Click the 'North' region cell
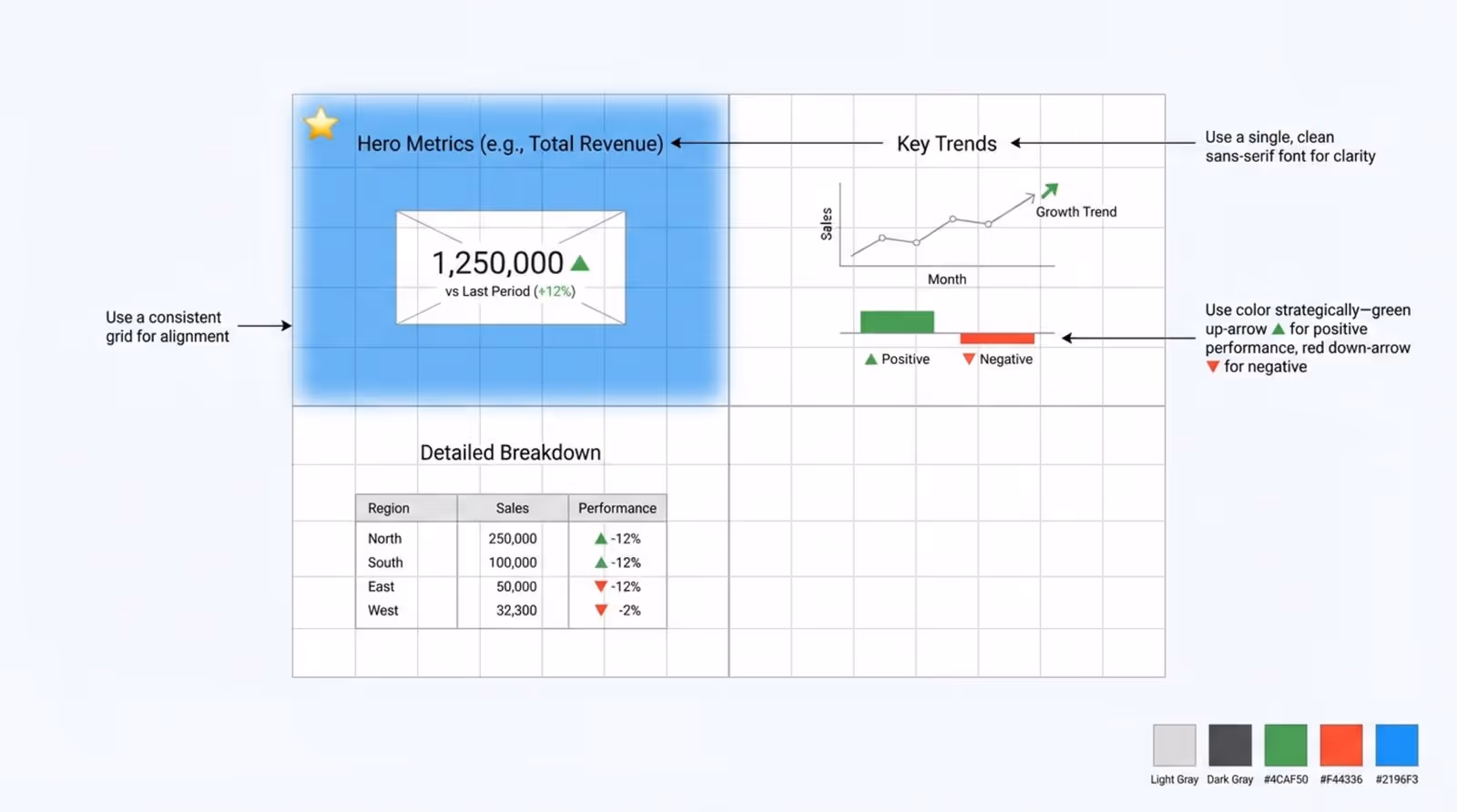The width and height of the screenshot is (1457, 812). (384, 539)
